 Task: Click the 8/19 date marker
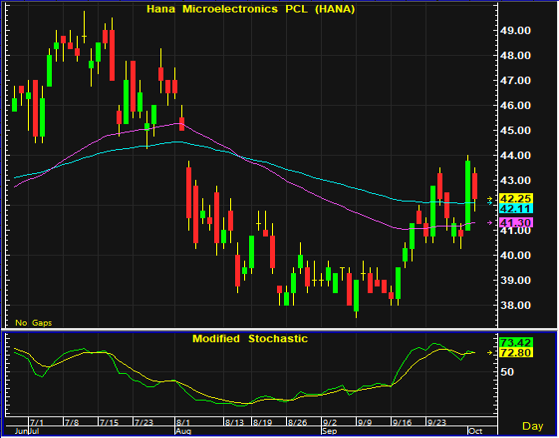pos(262,423)
